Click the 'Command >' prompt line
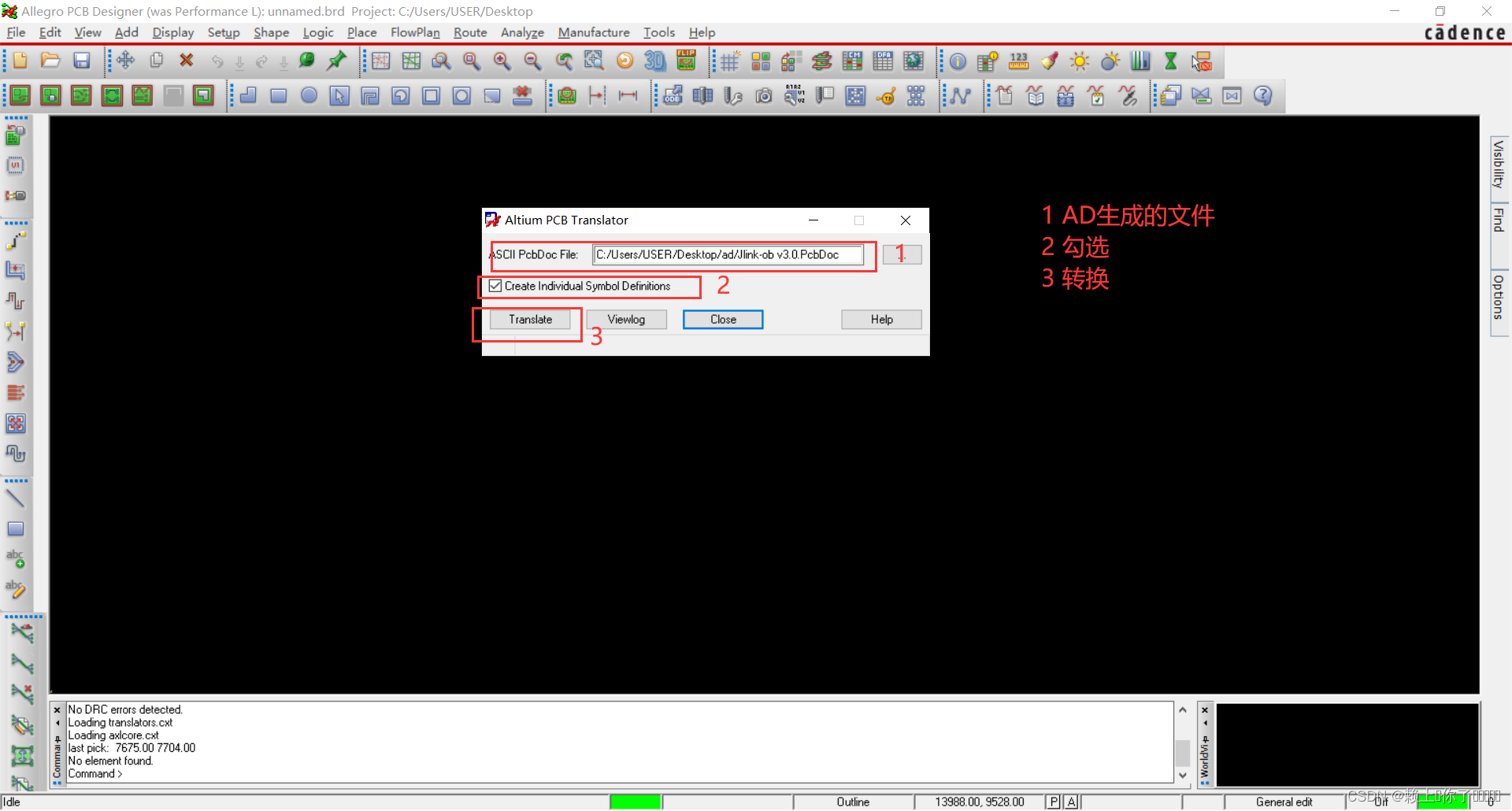Screen dimensions: 1512x811 pyautogui.click(x=95, y=774)
